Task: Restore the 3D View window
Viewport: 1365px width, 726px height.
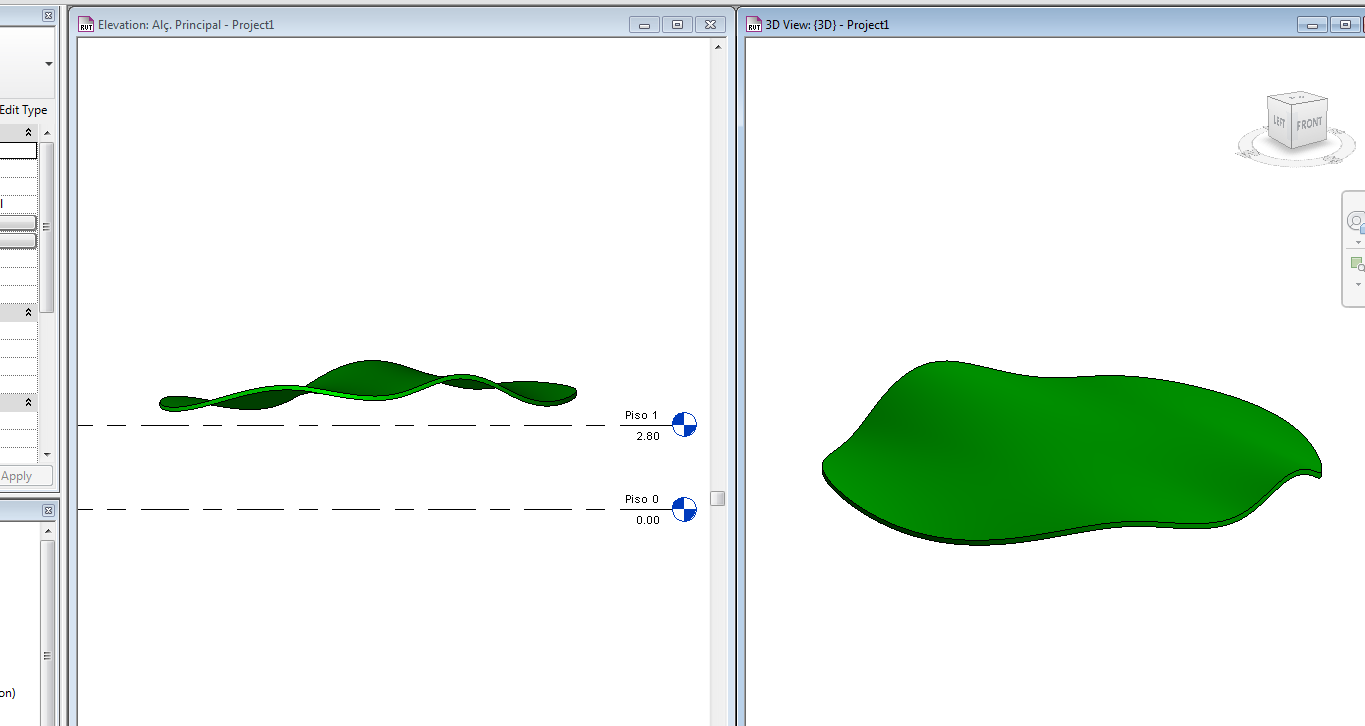Action: pos(1344,24)
